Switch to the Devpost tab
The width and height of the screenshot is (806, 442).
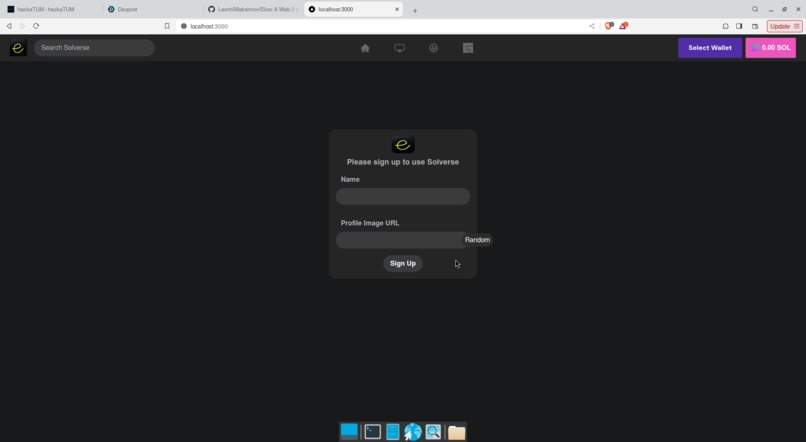152,9
